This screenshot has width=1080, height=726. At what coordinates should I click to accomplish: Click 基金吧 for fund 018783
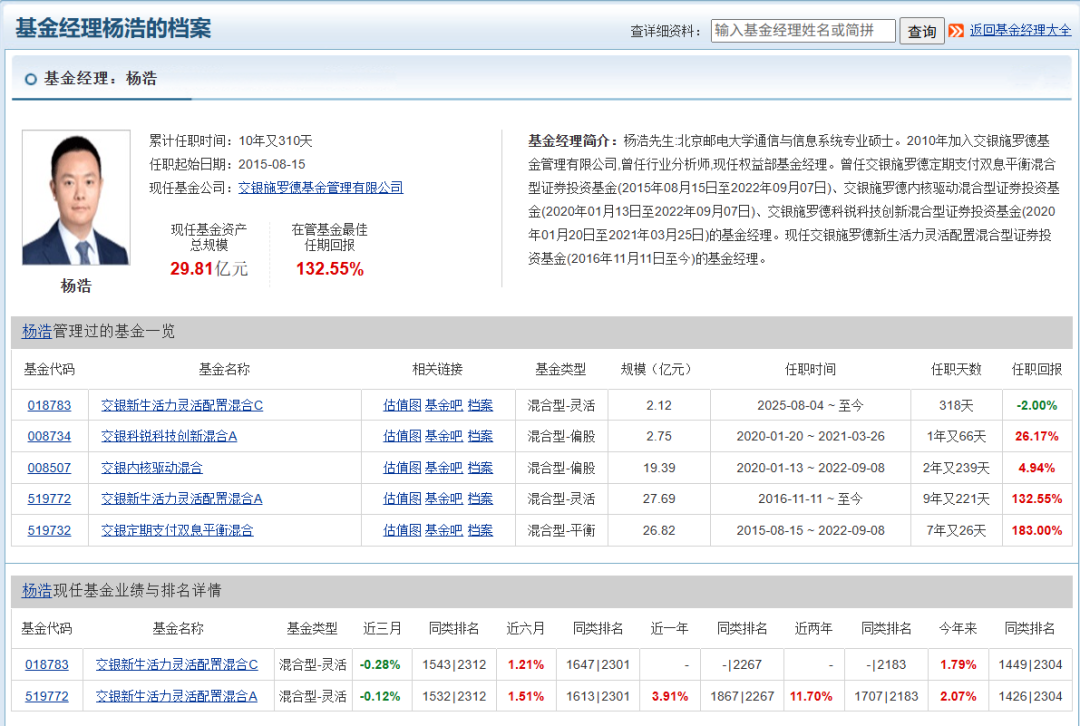tap(444, 405)
